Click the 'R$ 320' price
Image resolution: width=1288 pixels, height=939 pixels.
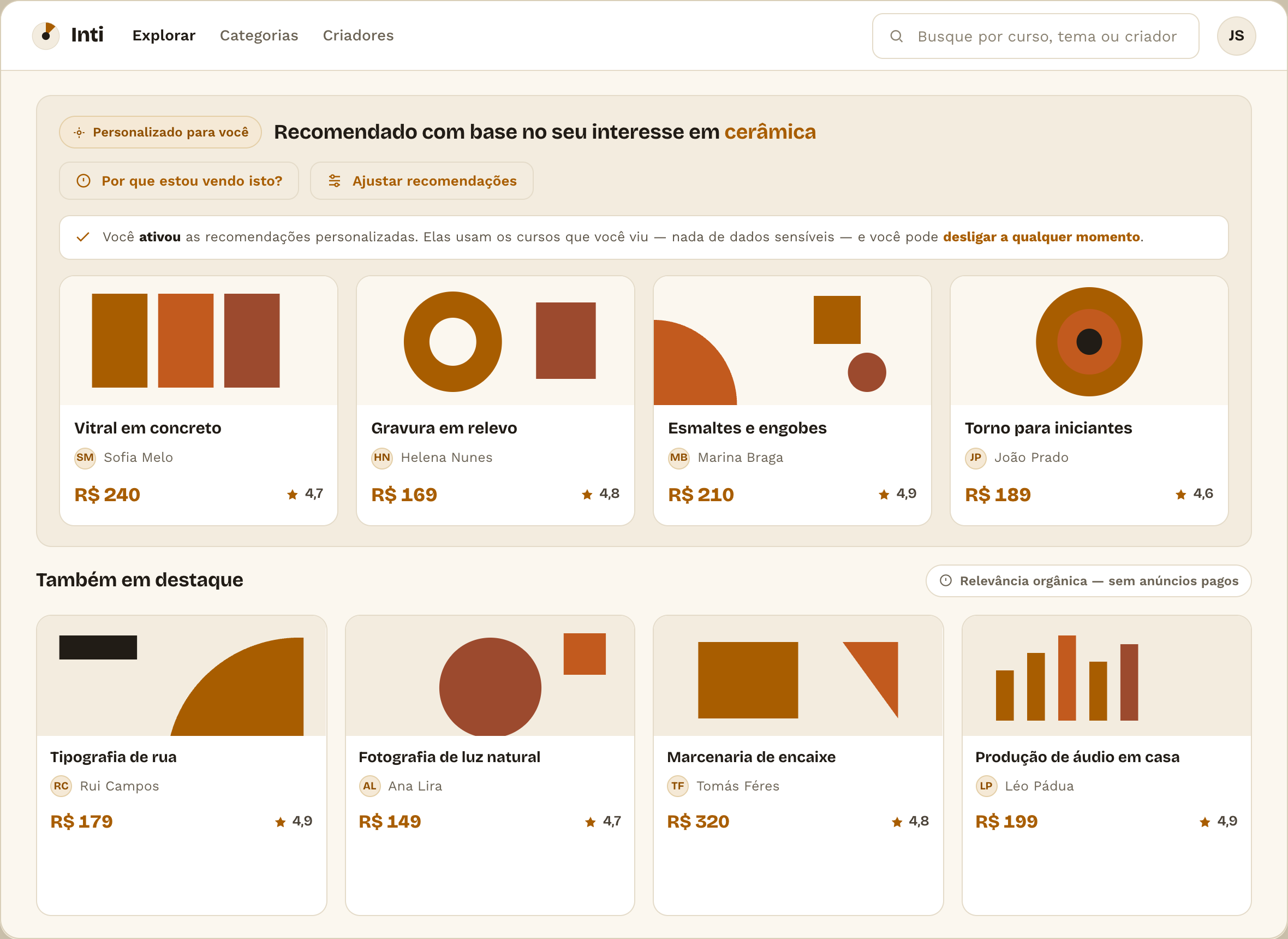(x=697, y=822)
